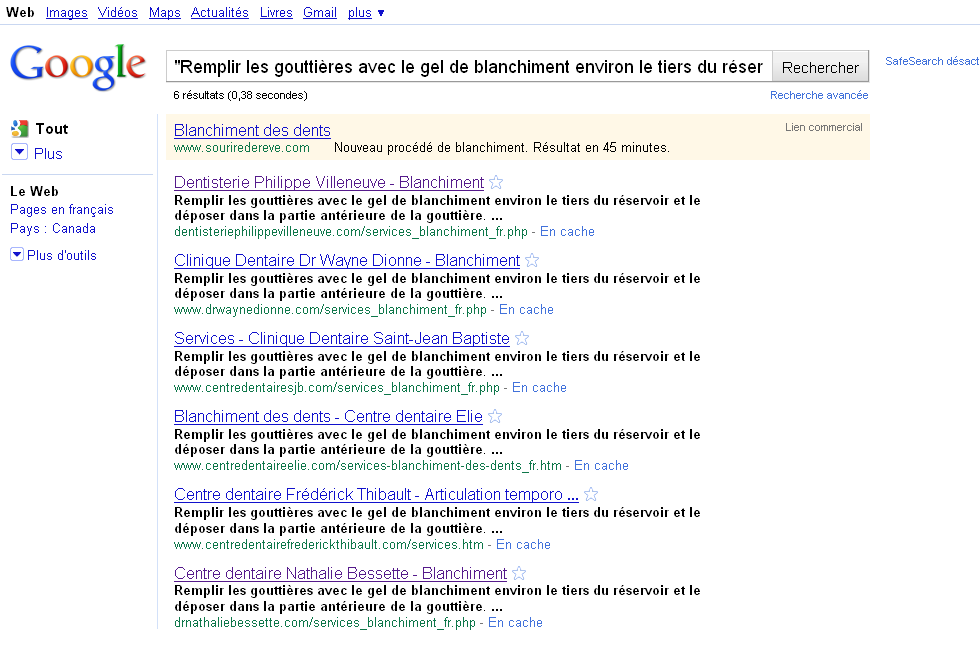Open the plus dropdown in top navigation

point(366,12)
